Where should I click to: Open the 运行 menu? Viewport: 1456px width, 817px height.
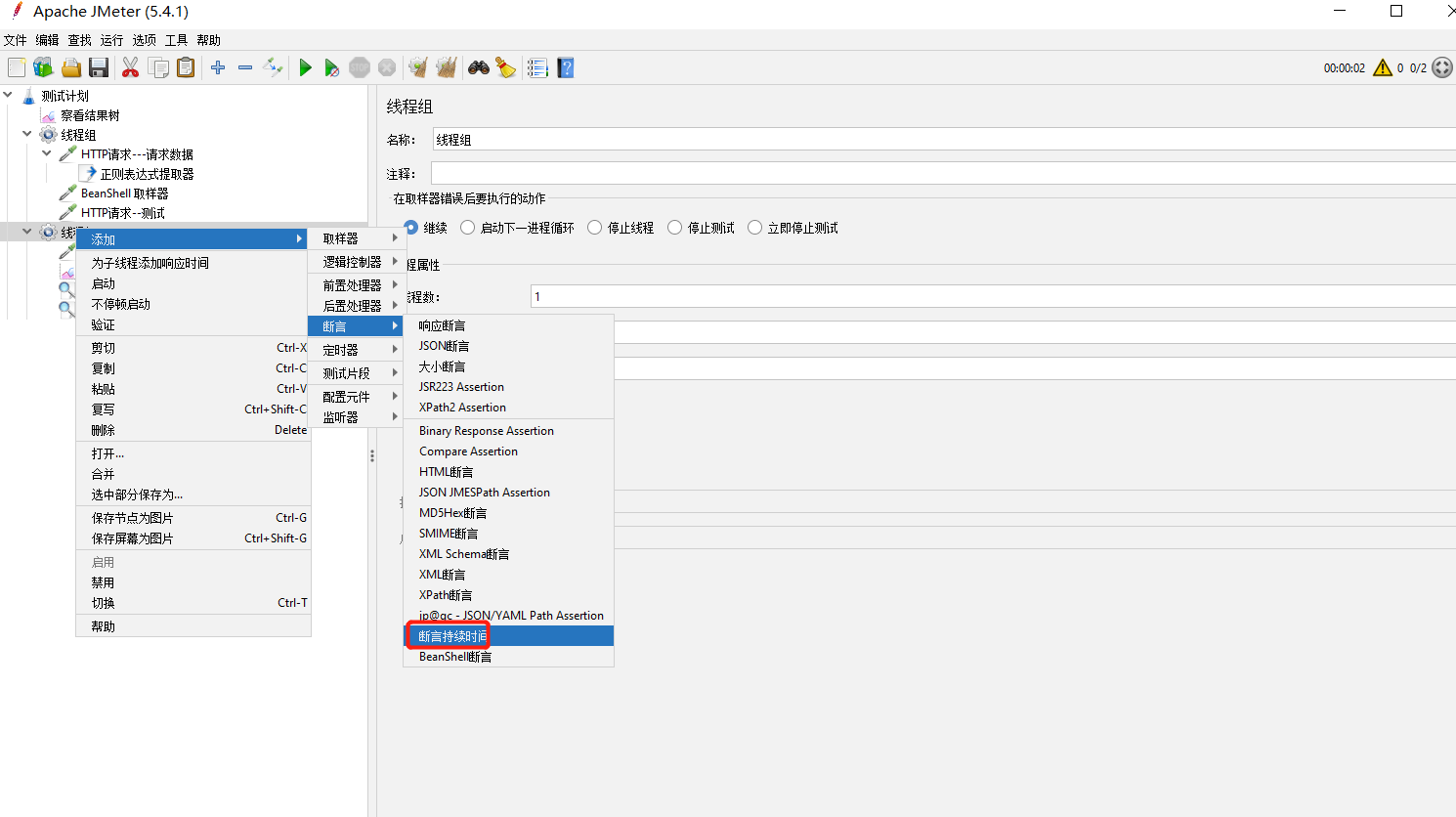(x=112, y=40)
